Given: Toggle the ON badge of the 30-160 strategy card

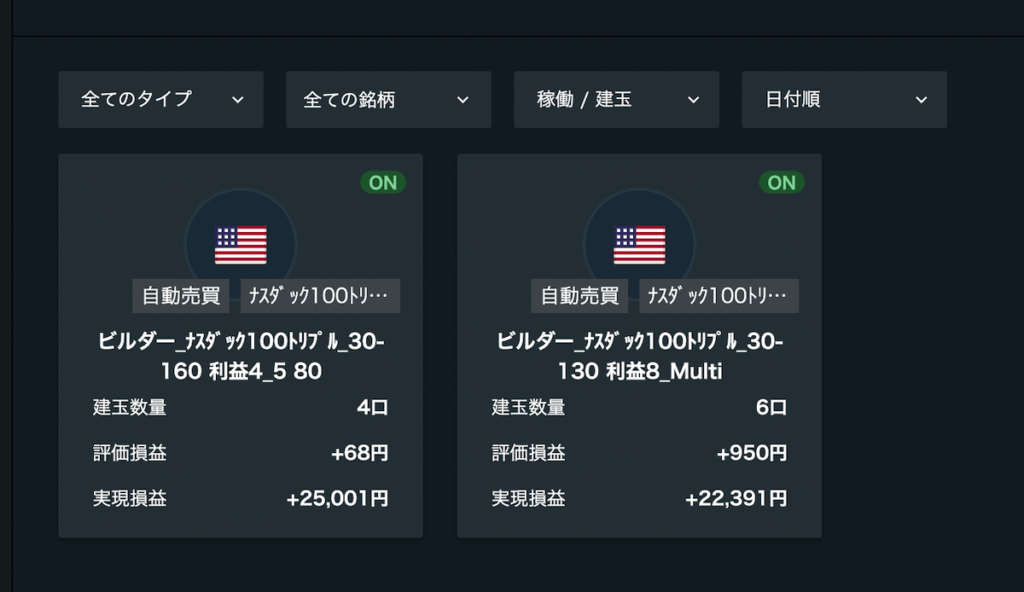Looking at the screenshot, I should click(x=383, y=182).
